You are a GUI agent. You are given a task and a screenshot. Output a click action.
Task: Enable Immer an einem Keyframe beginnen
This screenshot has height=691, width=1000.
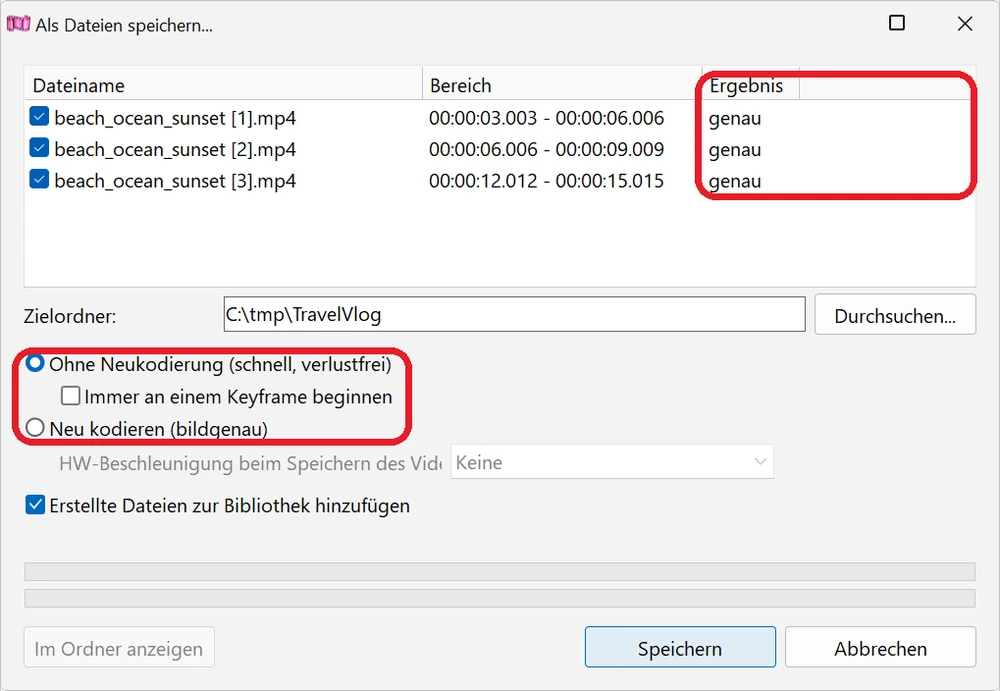70,396
